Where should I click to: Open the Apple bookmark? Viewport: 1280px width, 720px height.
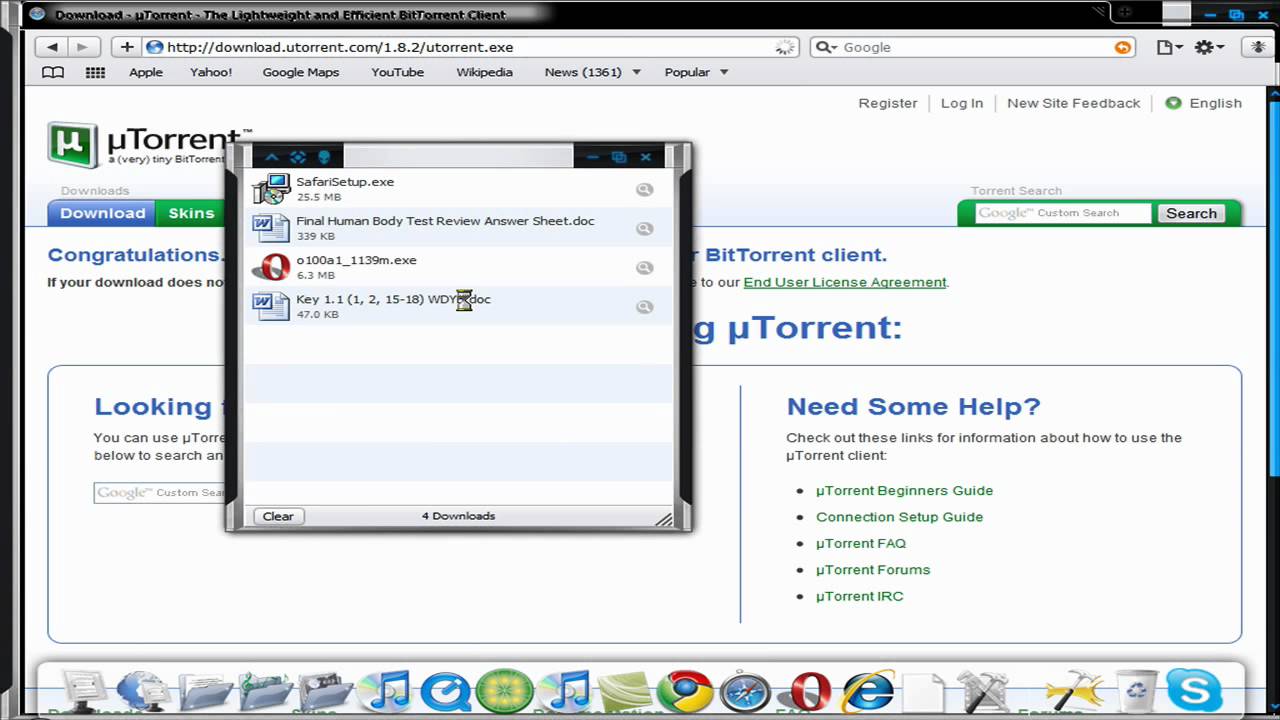pyautogui.click(x=146, y=72)
